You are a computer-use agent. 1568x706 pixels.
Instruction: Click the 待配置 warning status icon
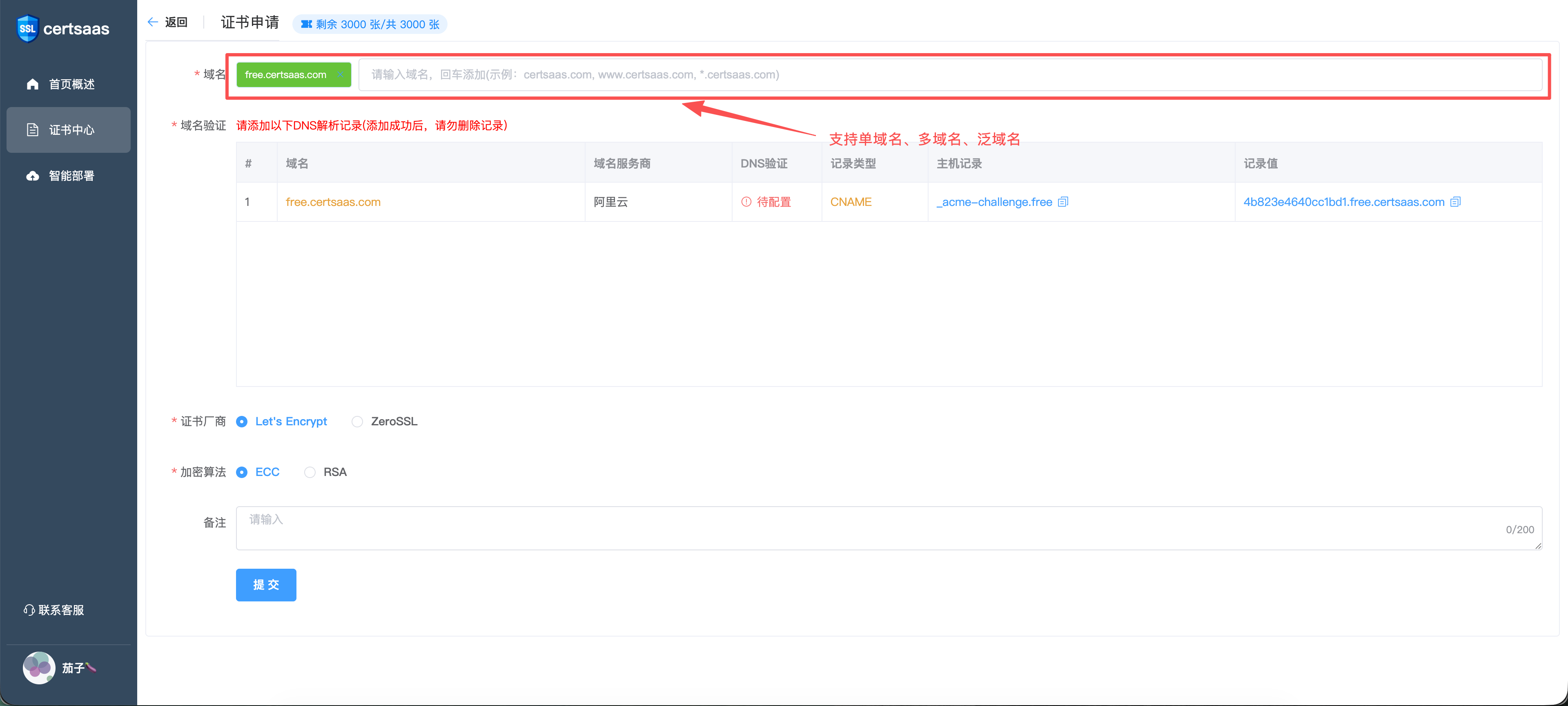pos(746,202)
